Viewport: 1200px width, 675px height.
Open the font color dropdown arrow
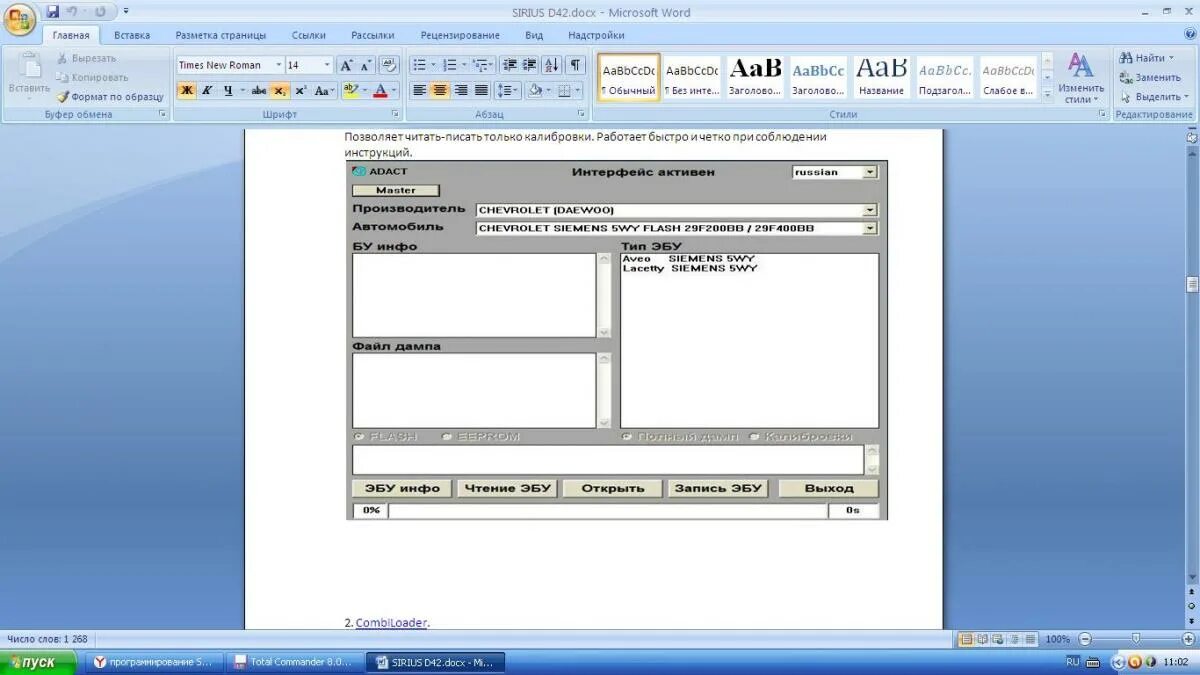pyautogui.click(x=394, y=90)
